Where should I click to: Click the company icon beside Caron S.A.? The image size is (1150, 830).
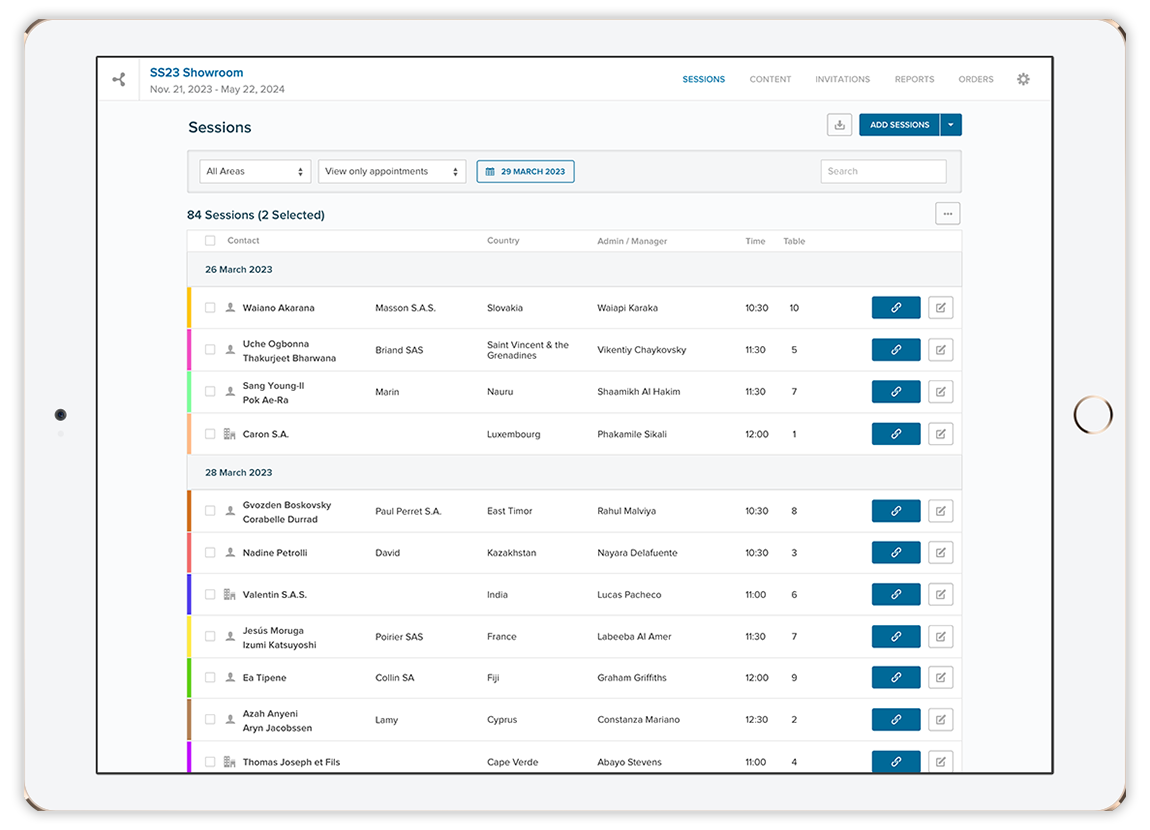(230, 434)
